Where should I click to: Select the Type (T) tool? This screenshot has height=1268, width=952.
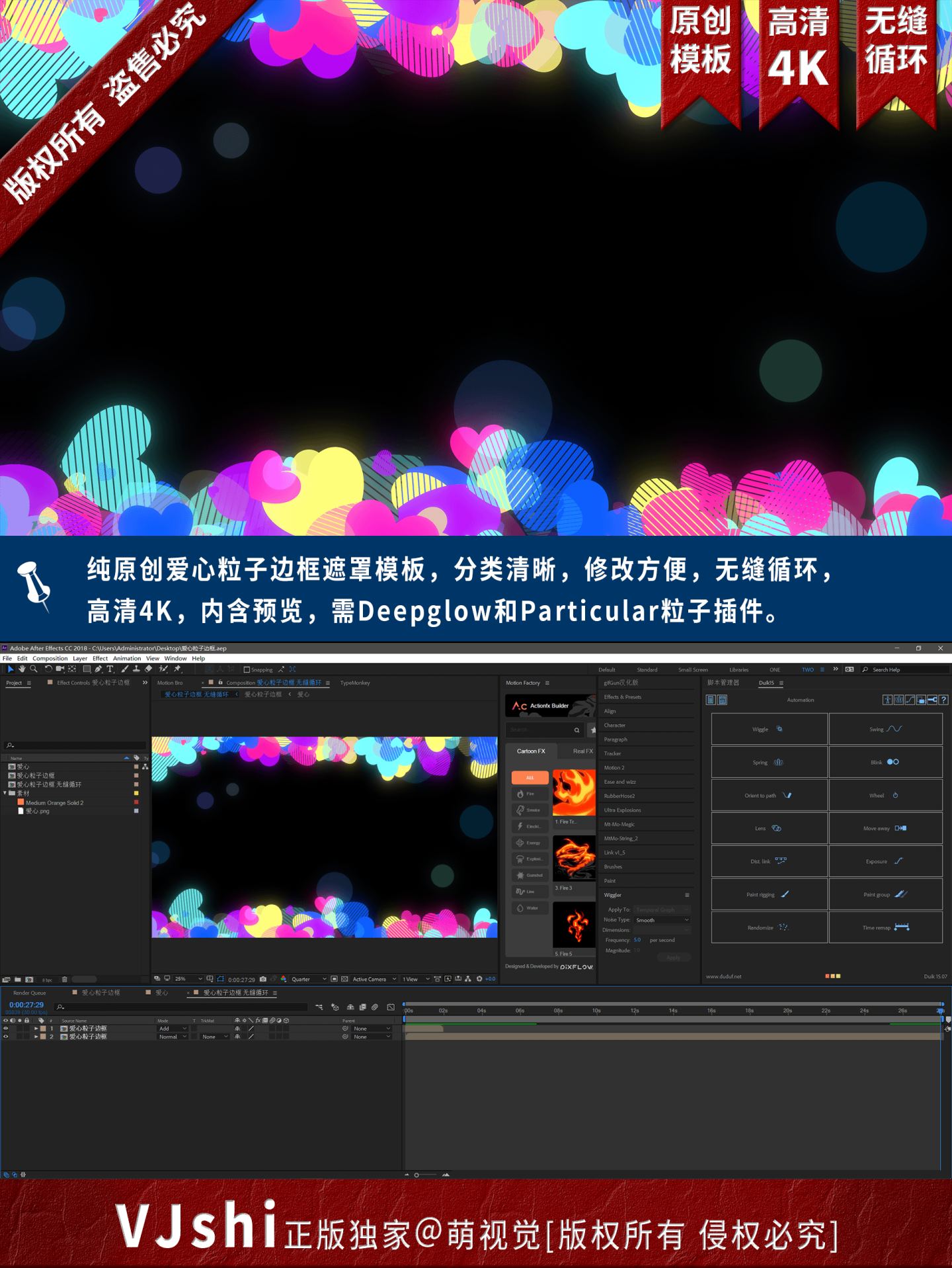(x=110, y=669)
